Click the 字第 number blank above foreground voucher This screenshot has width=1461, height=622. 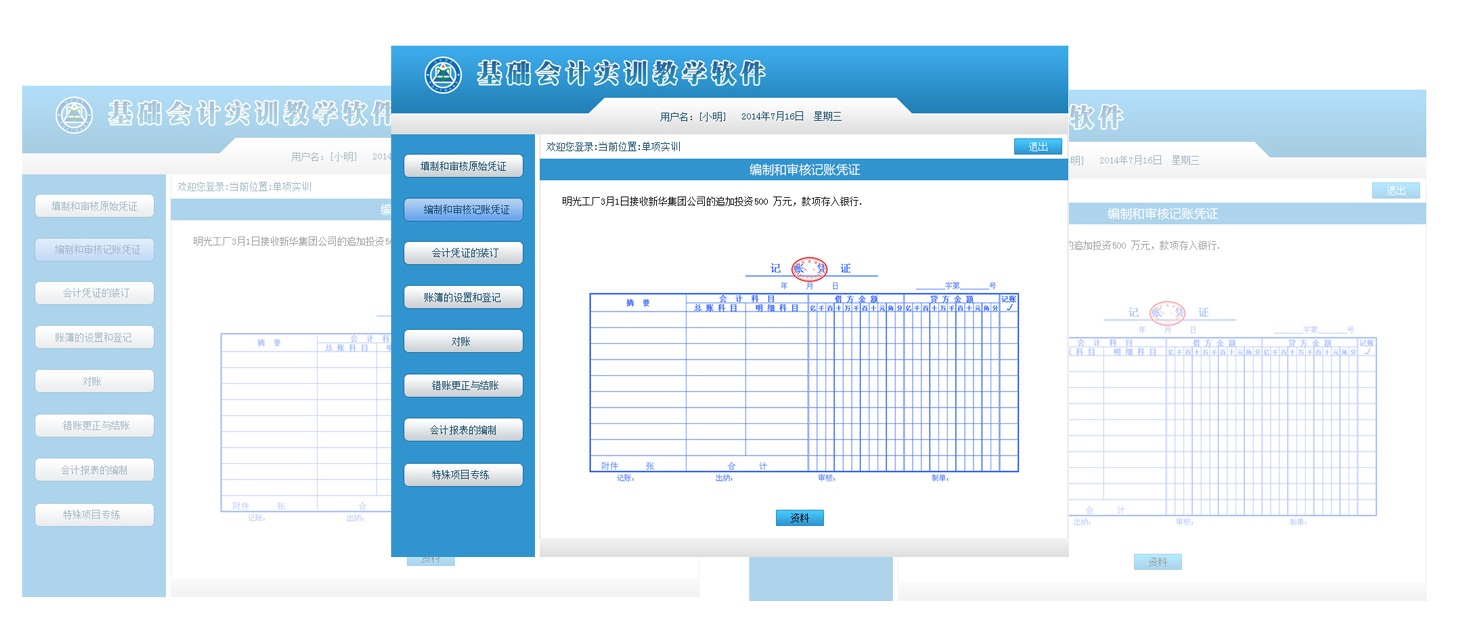[x=974, y=285]
